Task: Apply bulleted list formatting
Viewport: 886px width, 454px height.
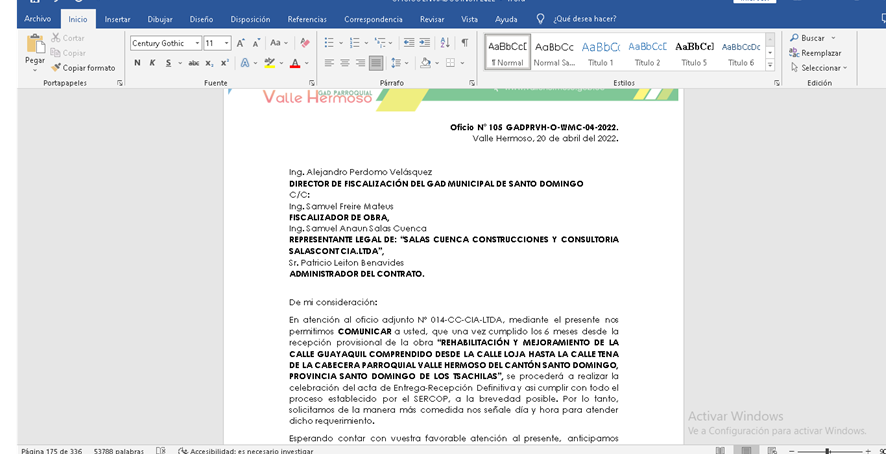Action: point(330,43)
